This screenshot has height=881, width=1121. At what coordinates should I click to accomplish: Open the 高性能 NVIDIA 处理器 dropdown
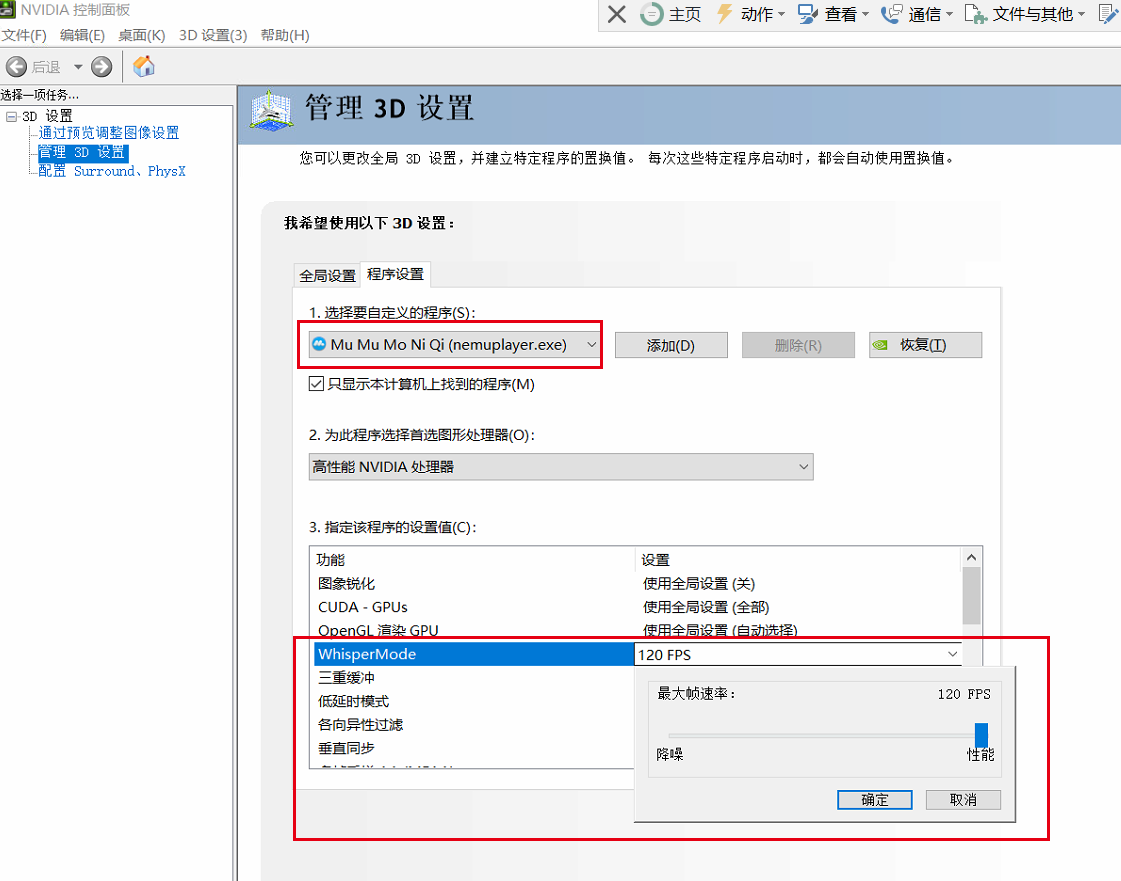(x=560, y=467)
